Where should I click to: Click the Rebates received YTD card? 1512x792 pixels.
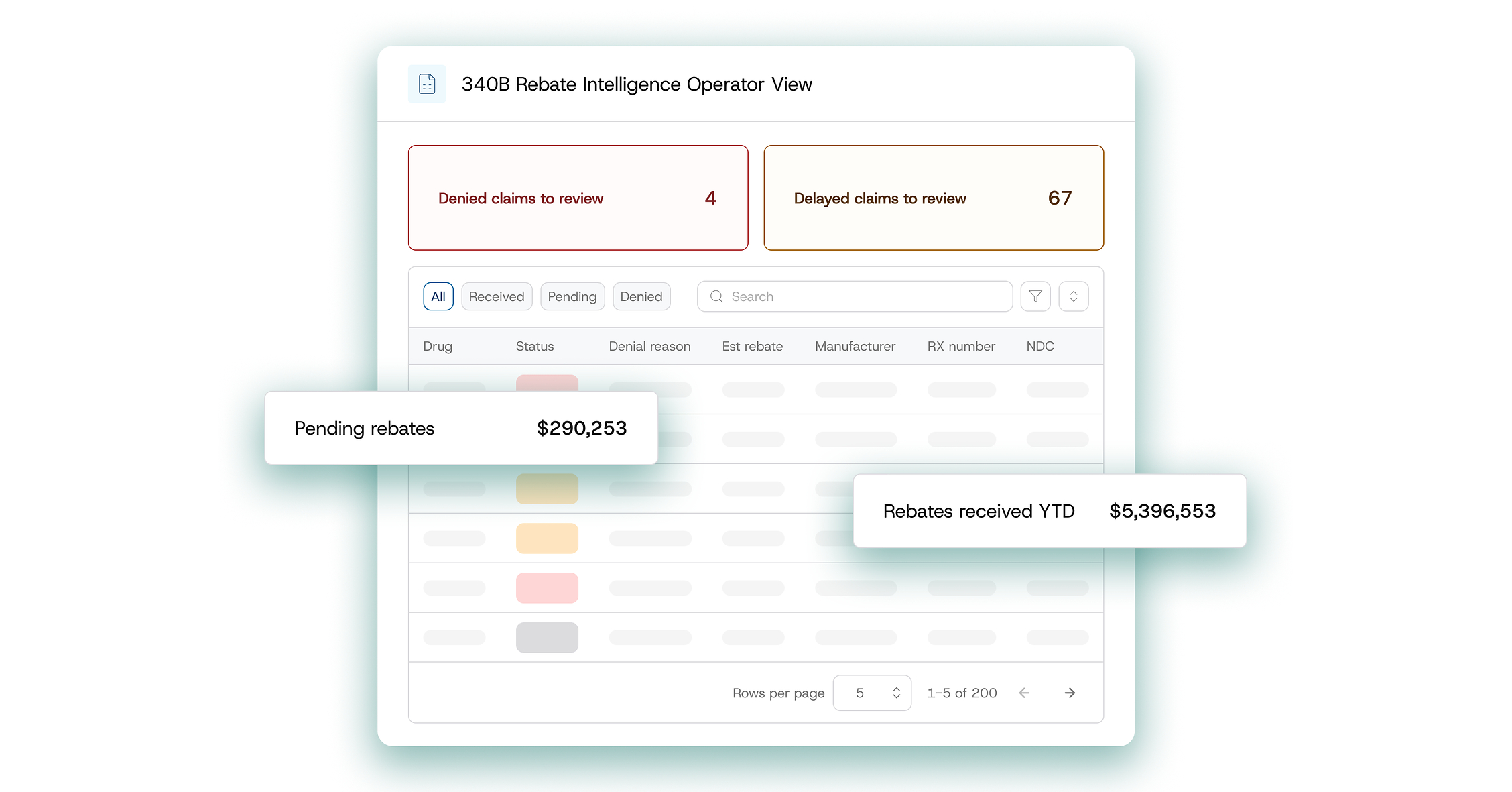pos(1050,511)
